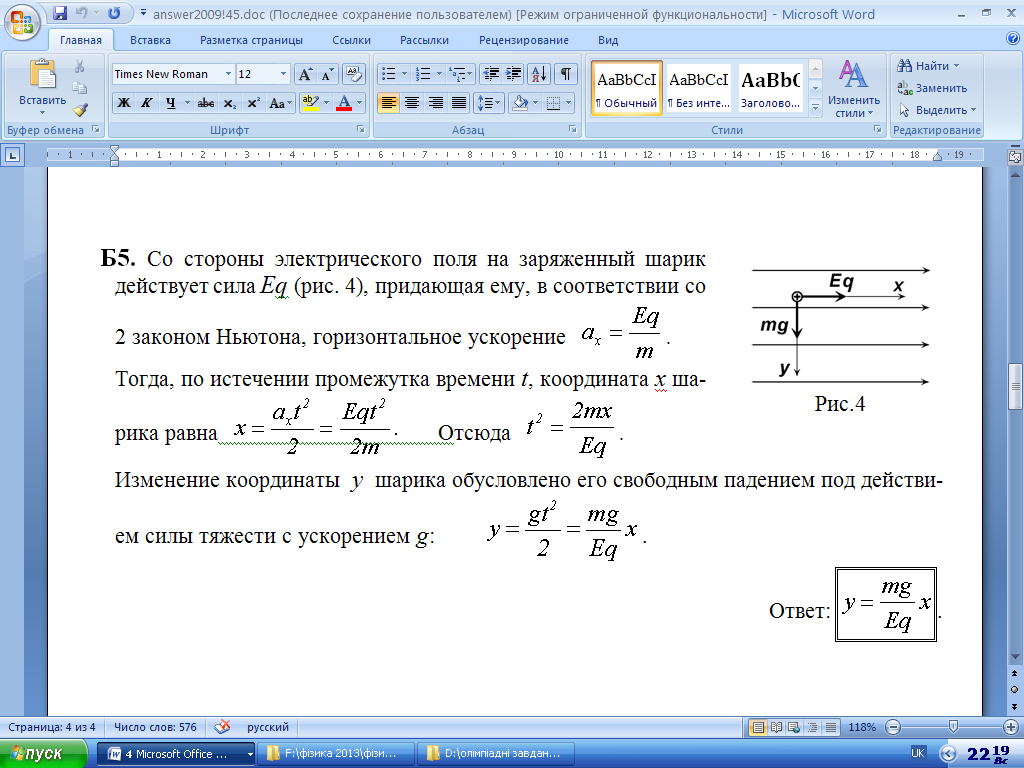Adjust the zoom slider handle
Screen dimensions: 1024x768
pyautogui.click(x=953, y=726)
